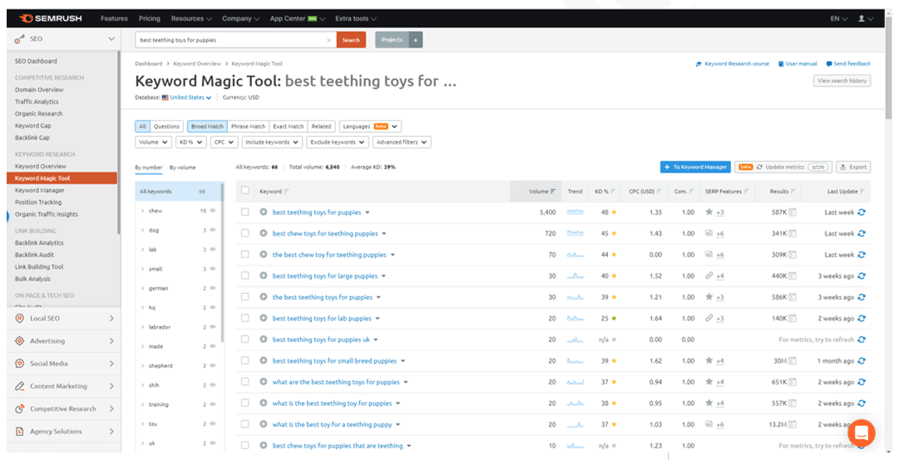Check the box for 'best teething toys for puppies'
The width and height of the screenshot is (900, 460).
click(245, 212)
